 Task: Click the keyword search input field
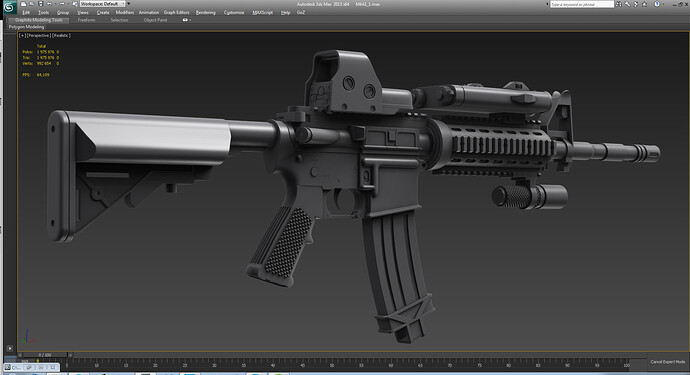pos(582,4)
